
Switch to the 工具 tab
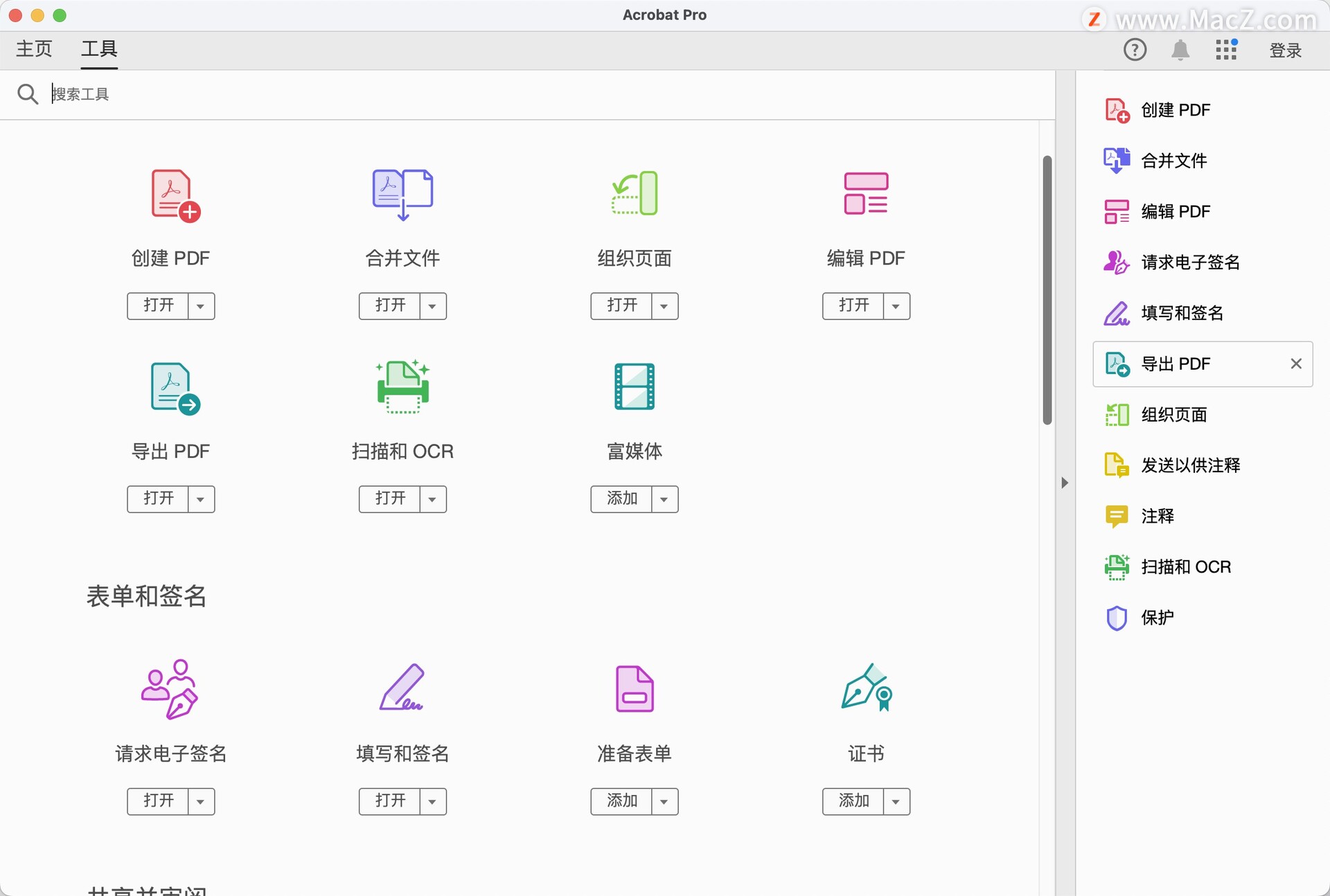[99, 49]
